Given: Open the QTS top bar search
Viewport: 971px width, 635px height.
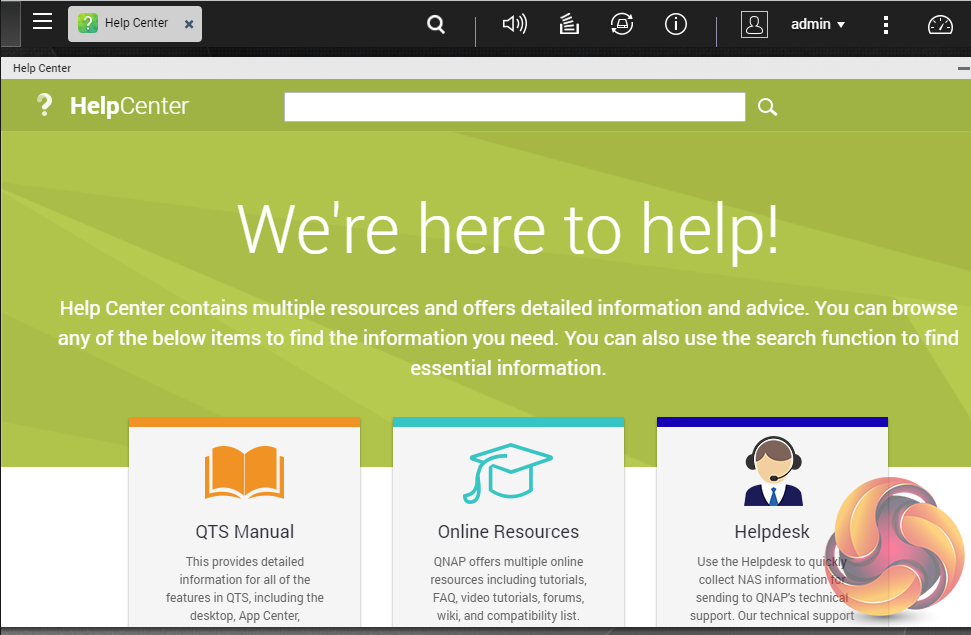Looking at the screenshot, I should pyautogui.click(x=436, y=24).
